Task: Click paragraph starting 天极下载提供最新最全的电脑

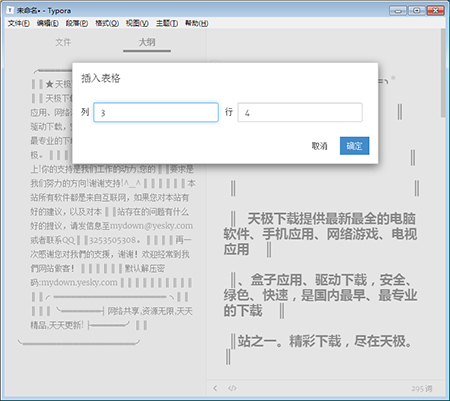Action: click(320, 234)
